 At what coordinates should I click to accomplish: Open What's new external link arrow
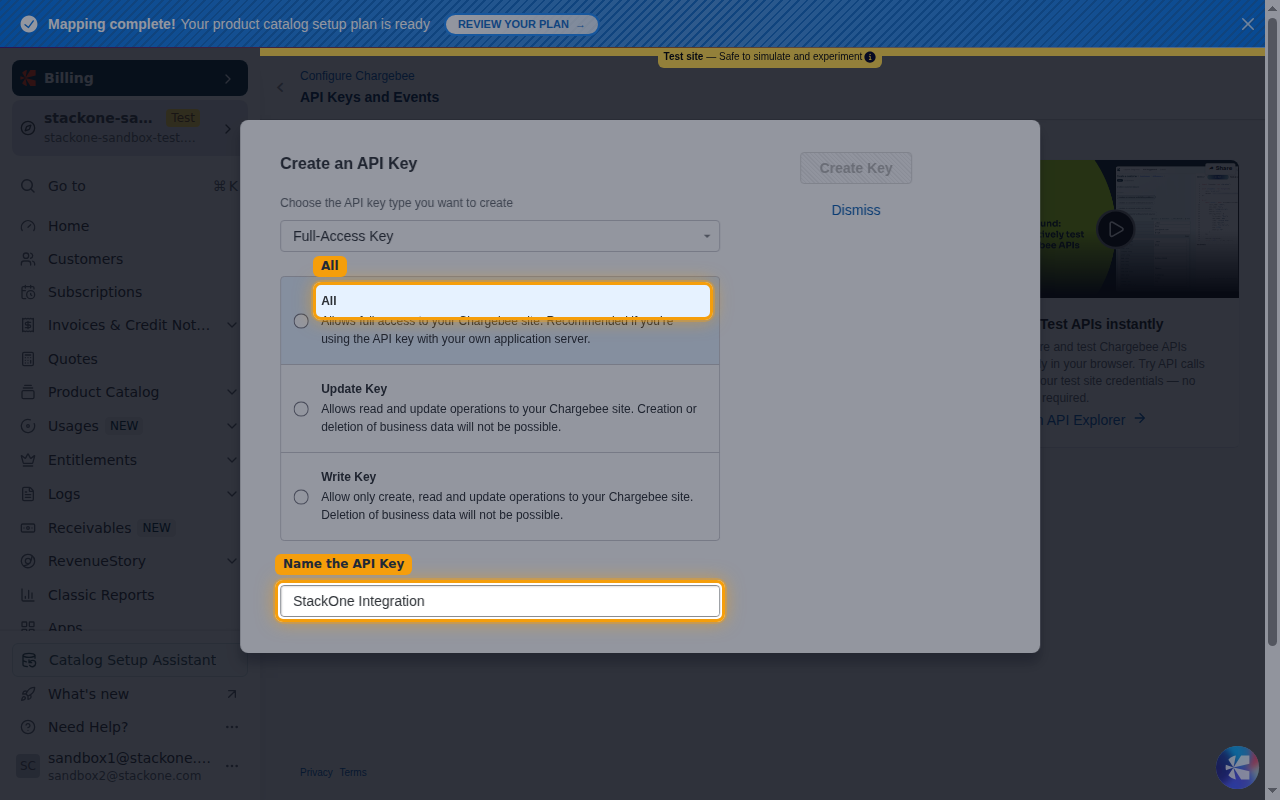point(232,694)
